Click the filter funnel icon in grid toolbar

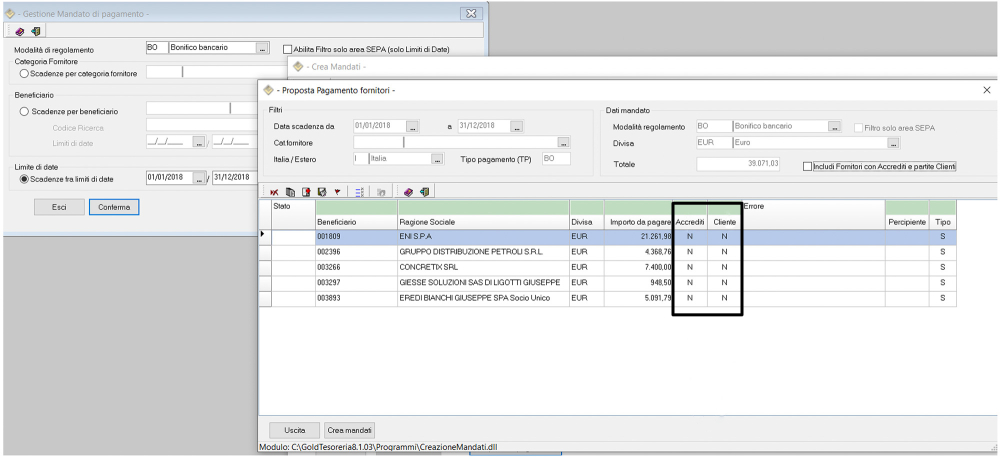pos(337,191)
